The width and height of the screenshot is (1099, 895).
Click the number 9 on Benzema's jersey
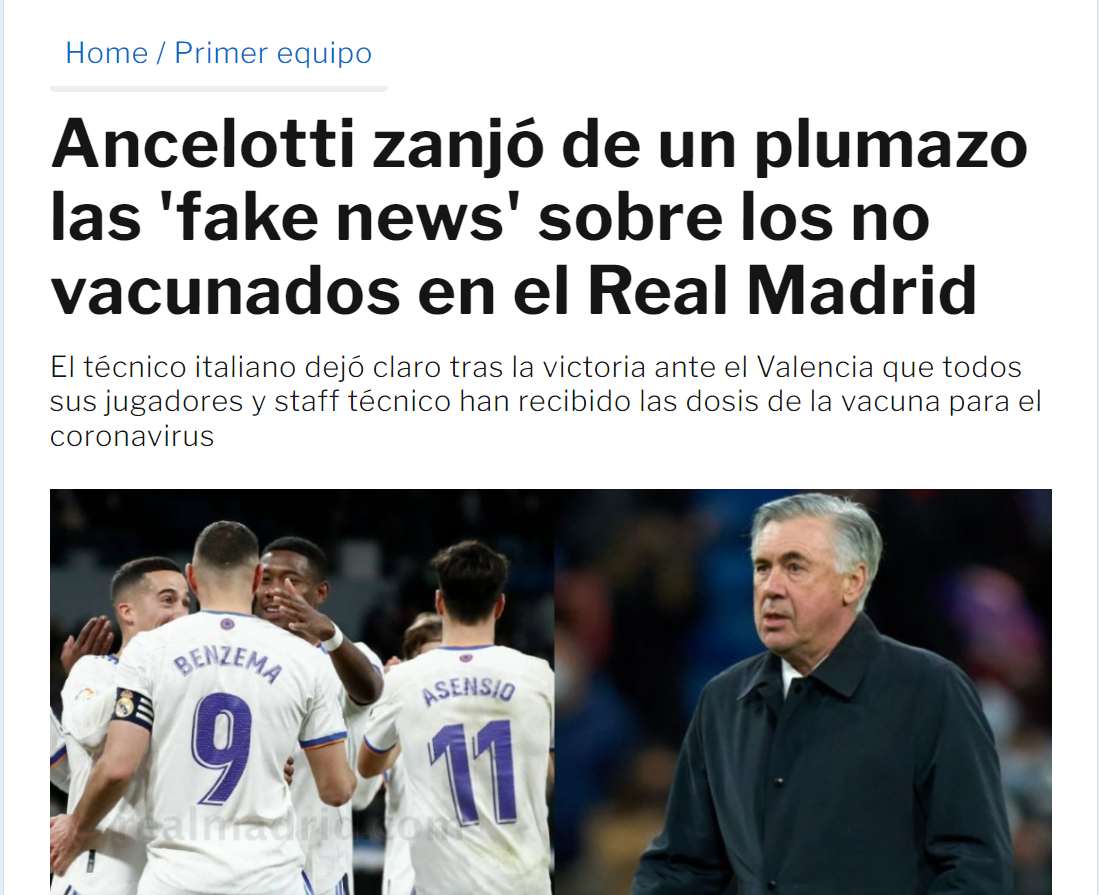coord(222,747)
